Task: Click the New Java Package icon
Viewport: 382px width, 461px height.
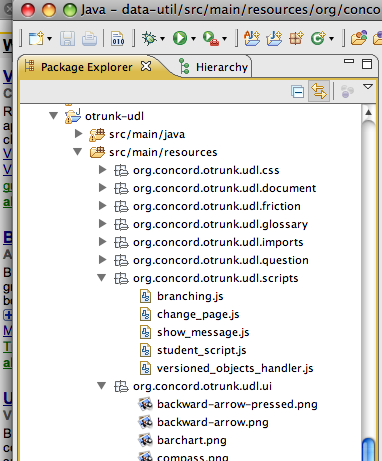Action: pos(296,38)
